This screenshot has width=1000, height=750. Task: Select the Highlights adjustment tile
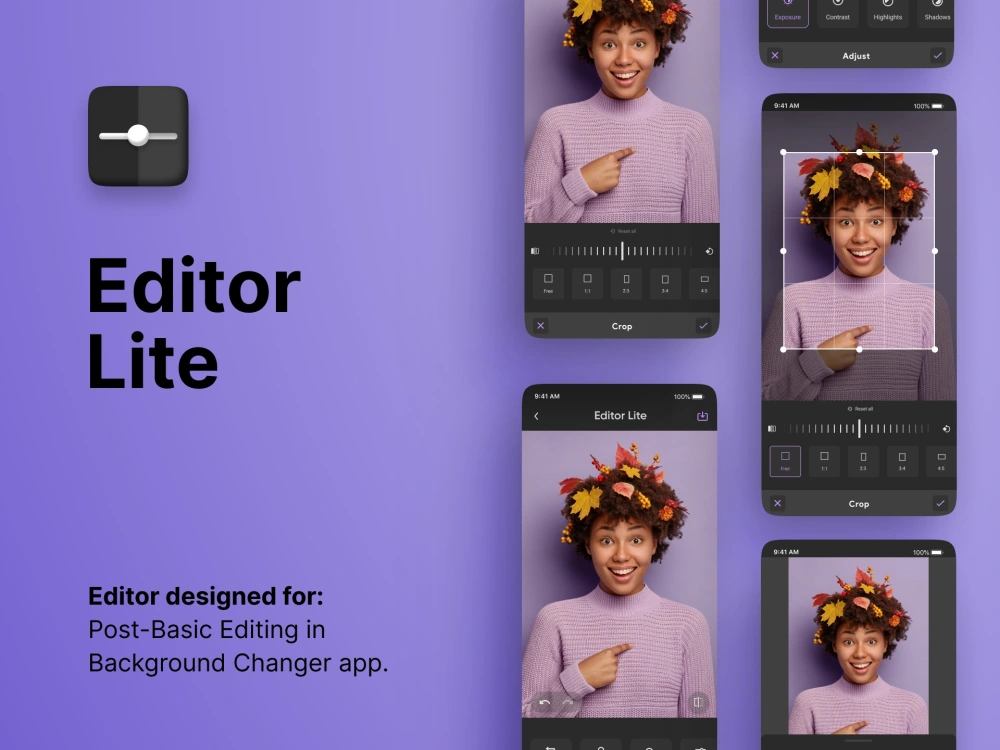[x=888, y=13]
